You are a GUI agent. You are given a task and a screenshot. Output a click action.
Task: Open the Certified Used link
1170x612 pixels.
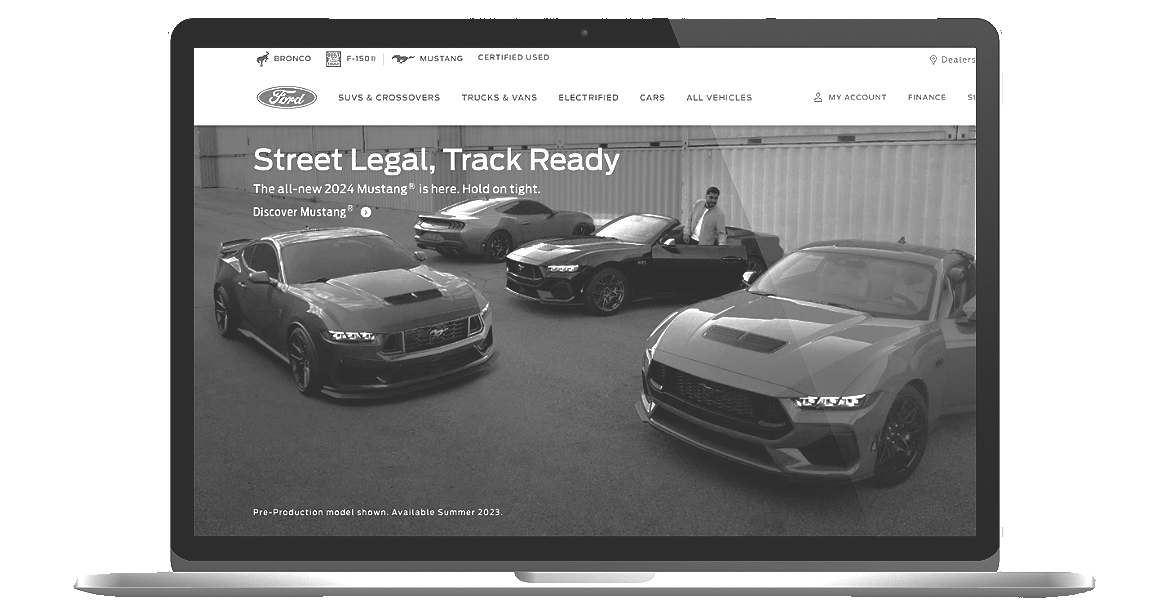click(x=513, y=57)
